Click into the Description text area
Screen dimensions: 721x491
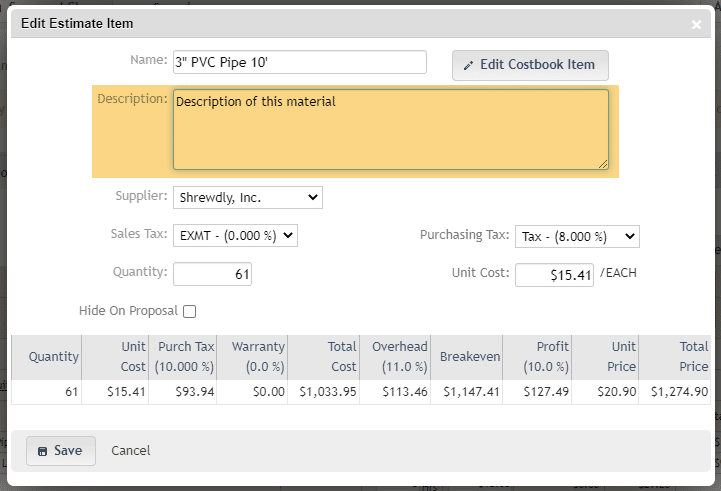click(x=390, y=130)
